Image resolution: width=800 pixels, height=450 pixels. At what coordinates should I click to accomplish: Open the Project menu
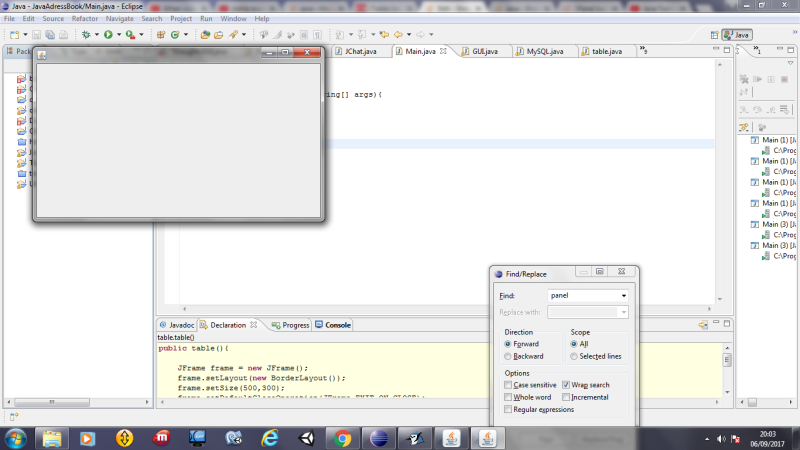pyautogui.click(x=181, y=18)
